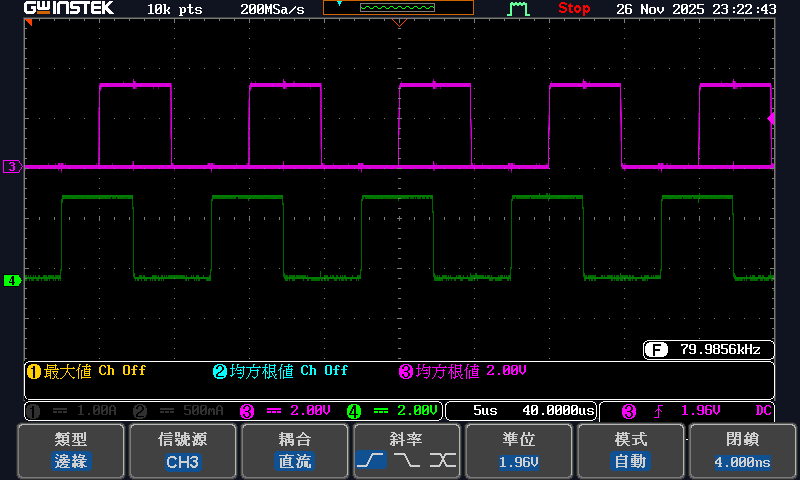Screen dimensions: 800x480
Task: Select the rising edge slope icon
Action: click(371, 461)
